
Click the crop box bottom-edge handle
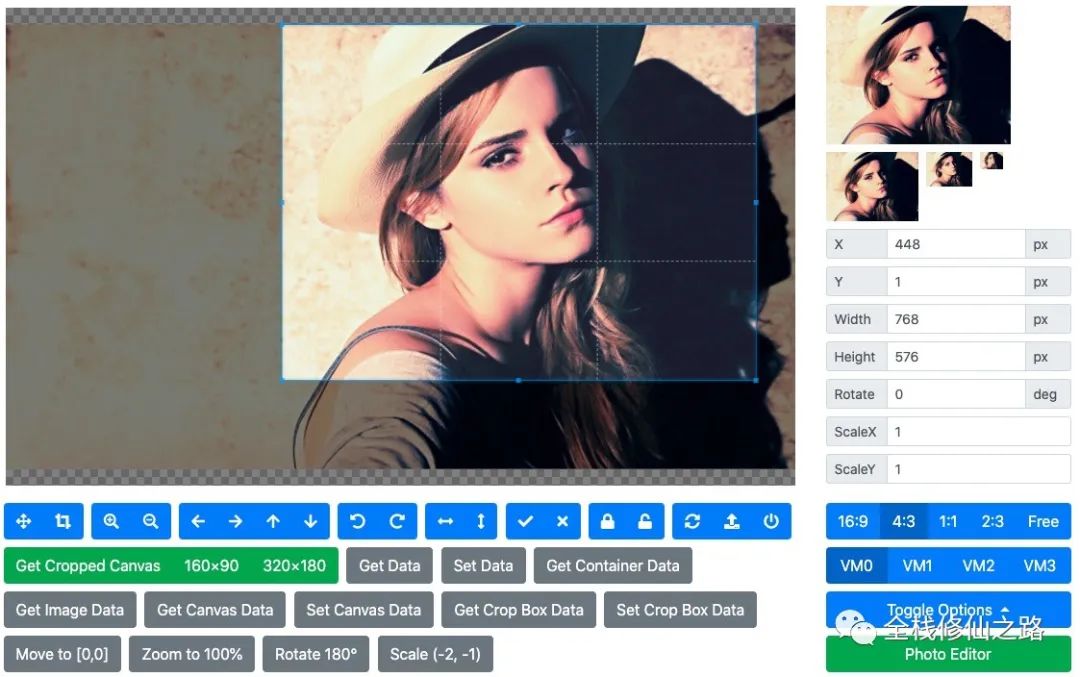(519, 380)
